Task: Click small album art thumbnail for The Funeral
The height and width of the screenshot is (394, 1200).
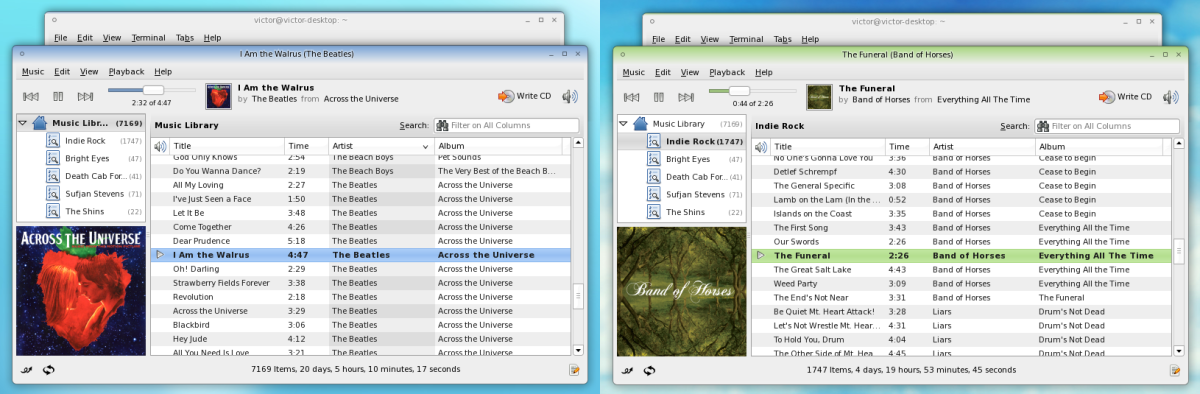Action: click(819, 96)
